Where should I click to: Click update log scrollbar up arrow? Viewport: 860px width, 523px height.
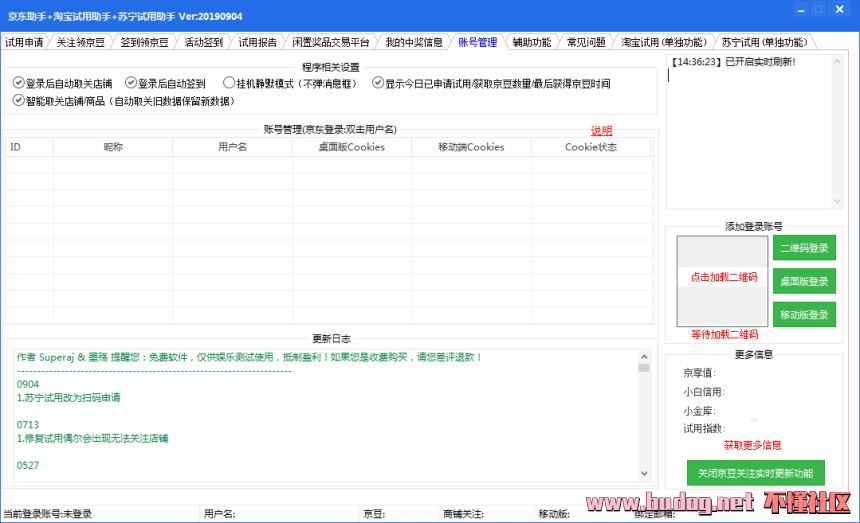644,356
